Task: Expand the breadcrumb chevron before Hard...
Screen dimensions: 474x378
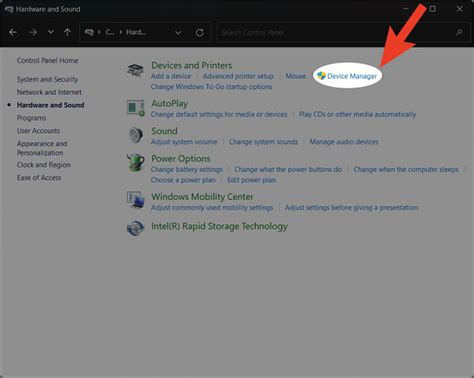Action: tap(121, 32)
